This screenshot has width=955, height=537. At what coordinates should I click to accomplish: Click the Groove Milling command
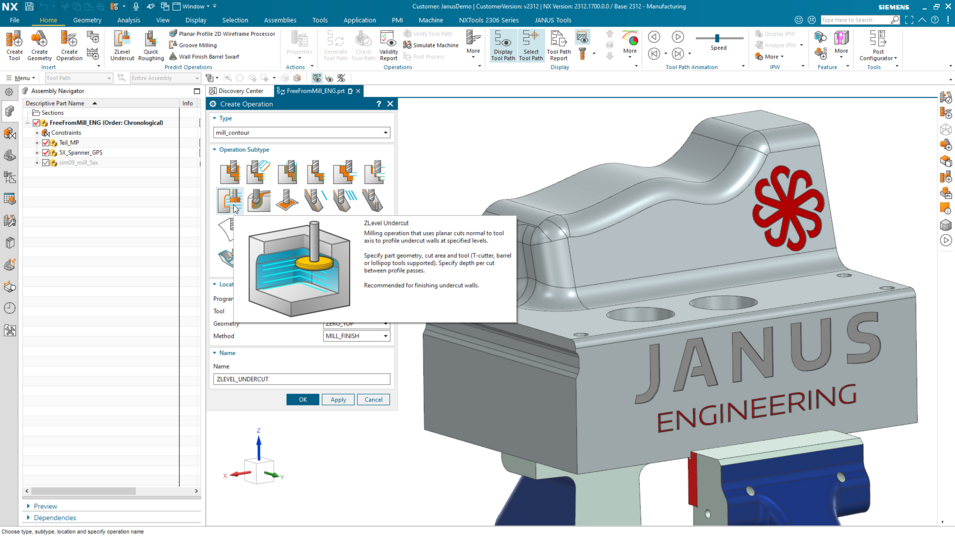pyautogui.click(x=192, y=45)
